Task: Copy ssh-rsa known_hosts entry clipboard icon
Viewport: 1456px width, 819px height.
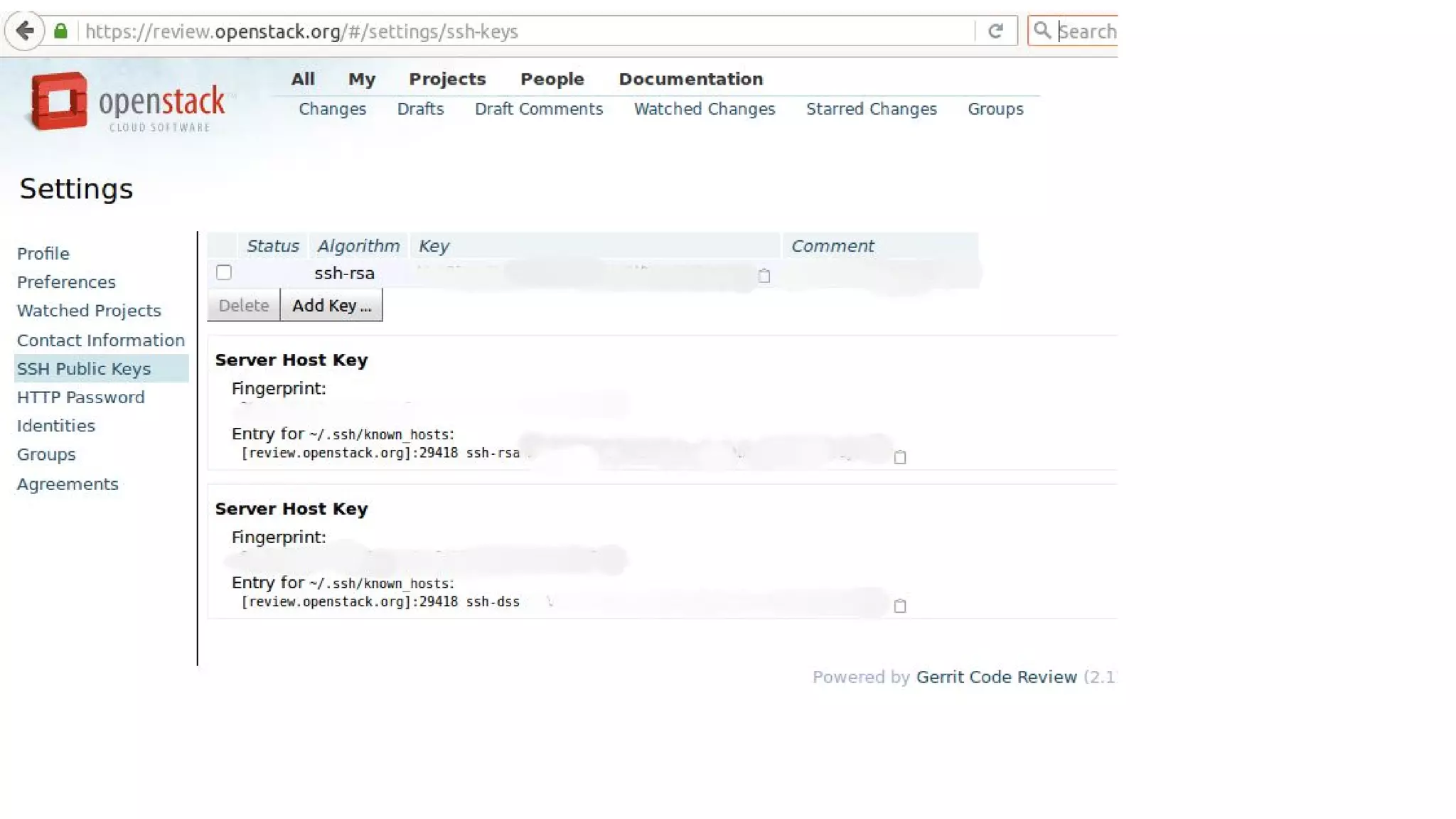Action: [x=900, y=457]
